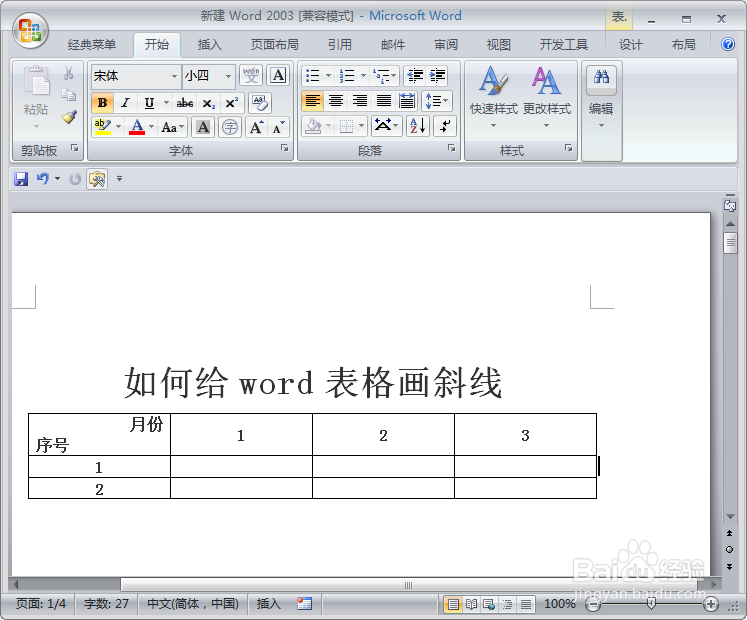Toggle Character Shading

tap(203, 127)
